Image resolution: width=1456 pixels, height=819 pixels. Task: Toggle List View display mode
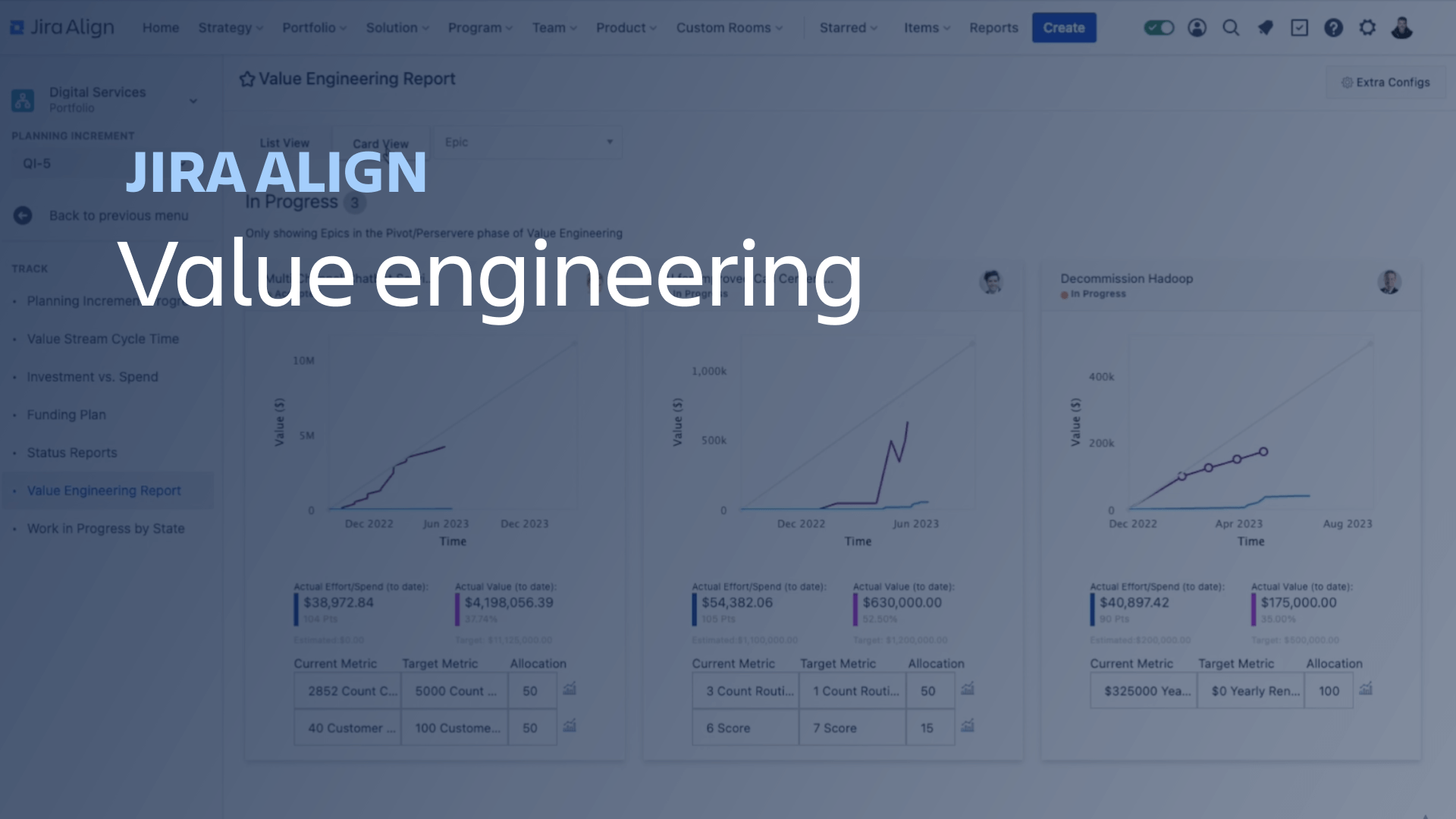(x=285, y=143)
